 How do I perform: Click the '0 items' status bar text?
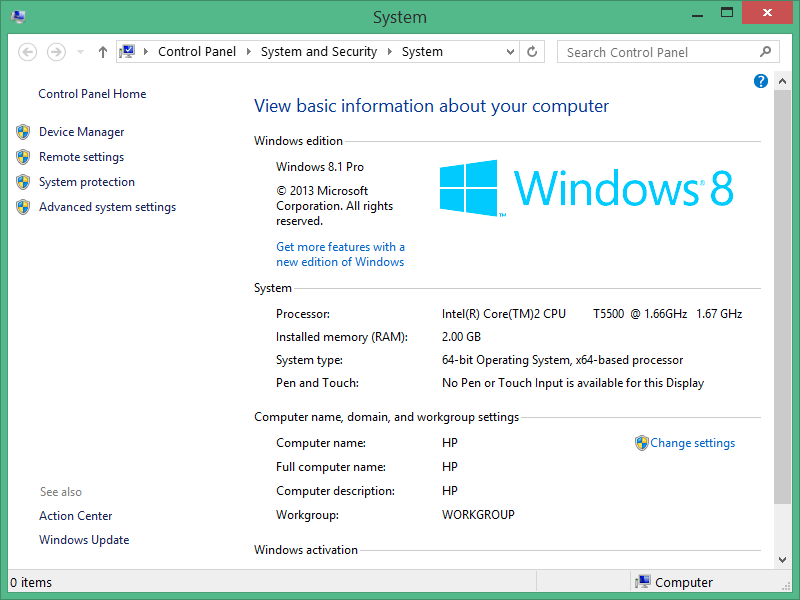tap(31, 582)
